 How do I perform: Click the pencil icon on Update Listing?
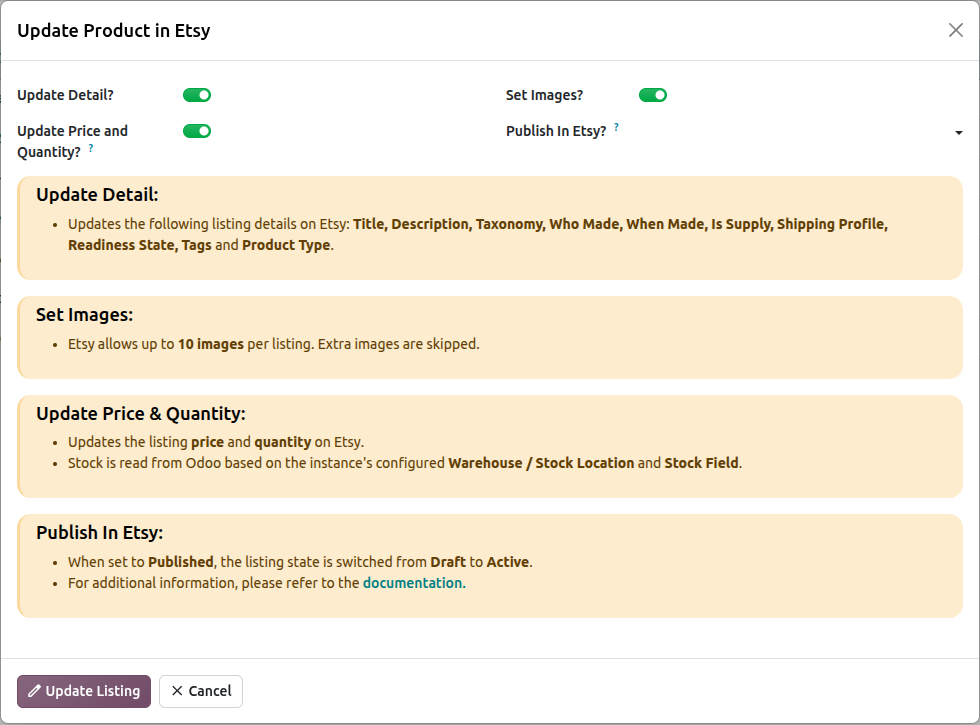click(x=34, y=691)
